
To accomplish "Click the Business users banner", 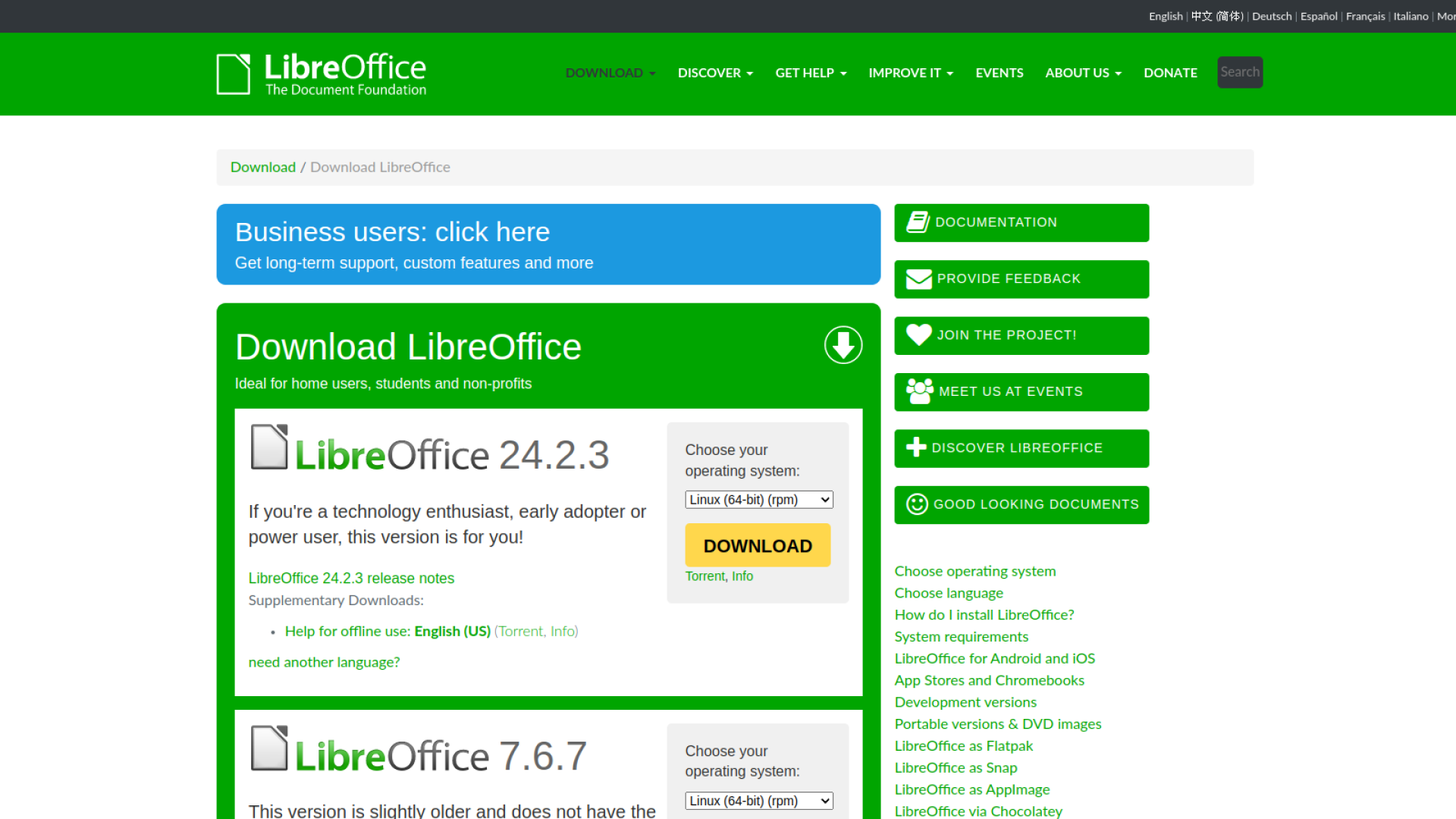I will pos(548,244).
